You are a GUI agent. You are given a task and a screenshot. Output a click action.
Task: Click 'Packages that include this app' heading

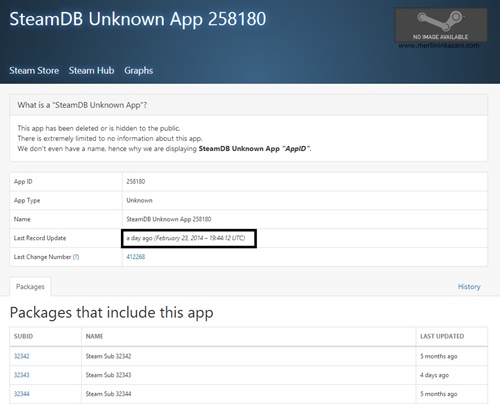click(112, 313)
